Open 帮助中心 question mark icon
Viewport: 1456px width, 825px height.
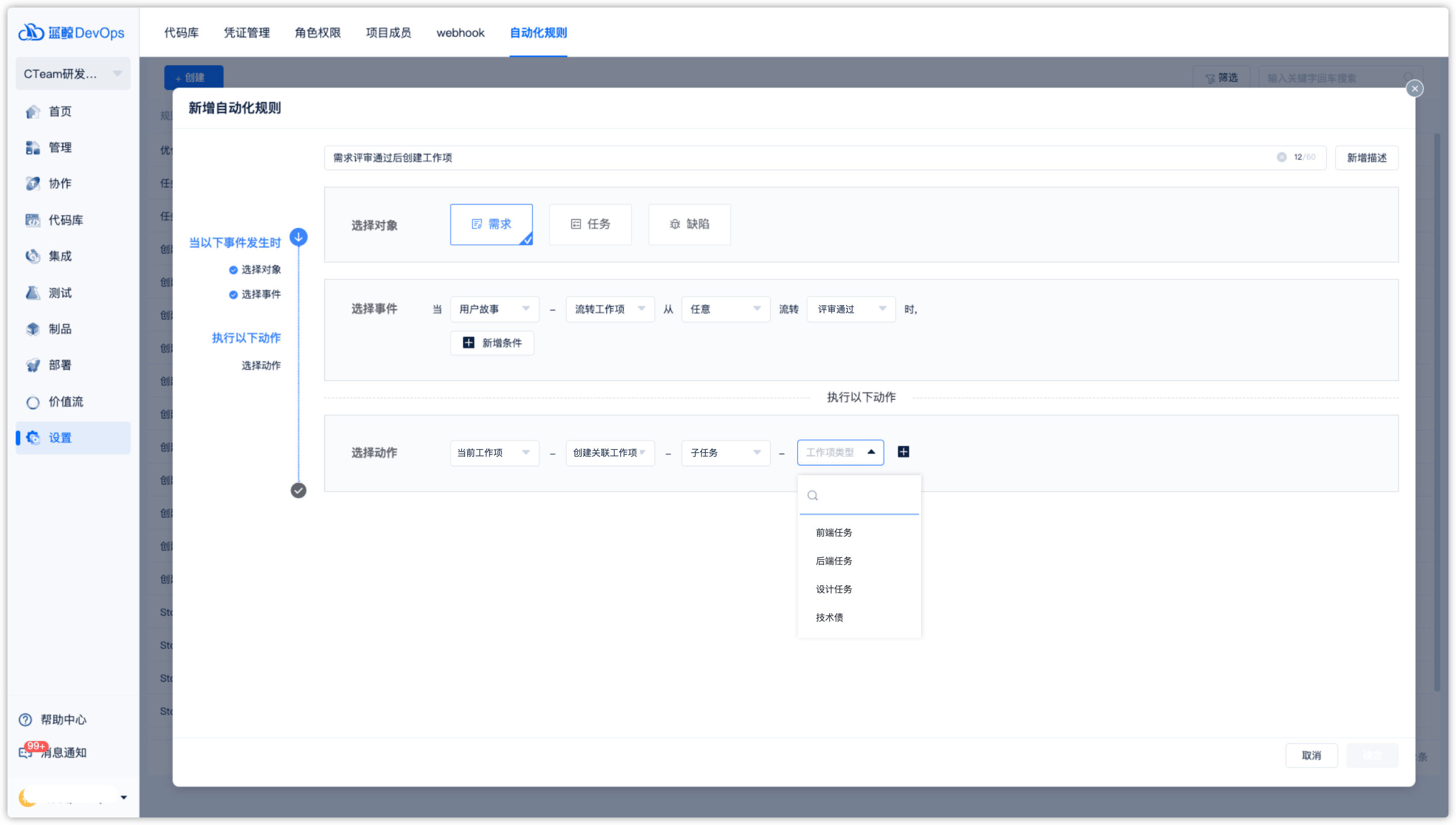pyautogui.click(x=25, y=720)
